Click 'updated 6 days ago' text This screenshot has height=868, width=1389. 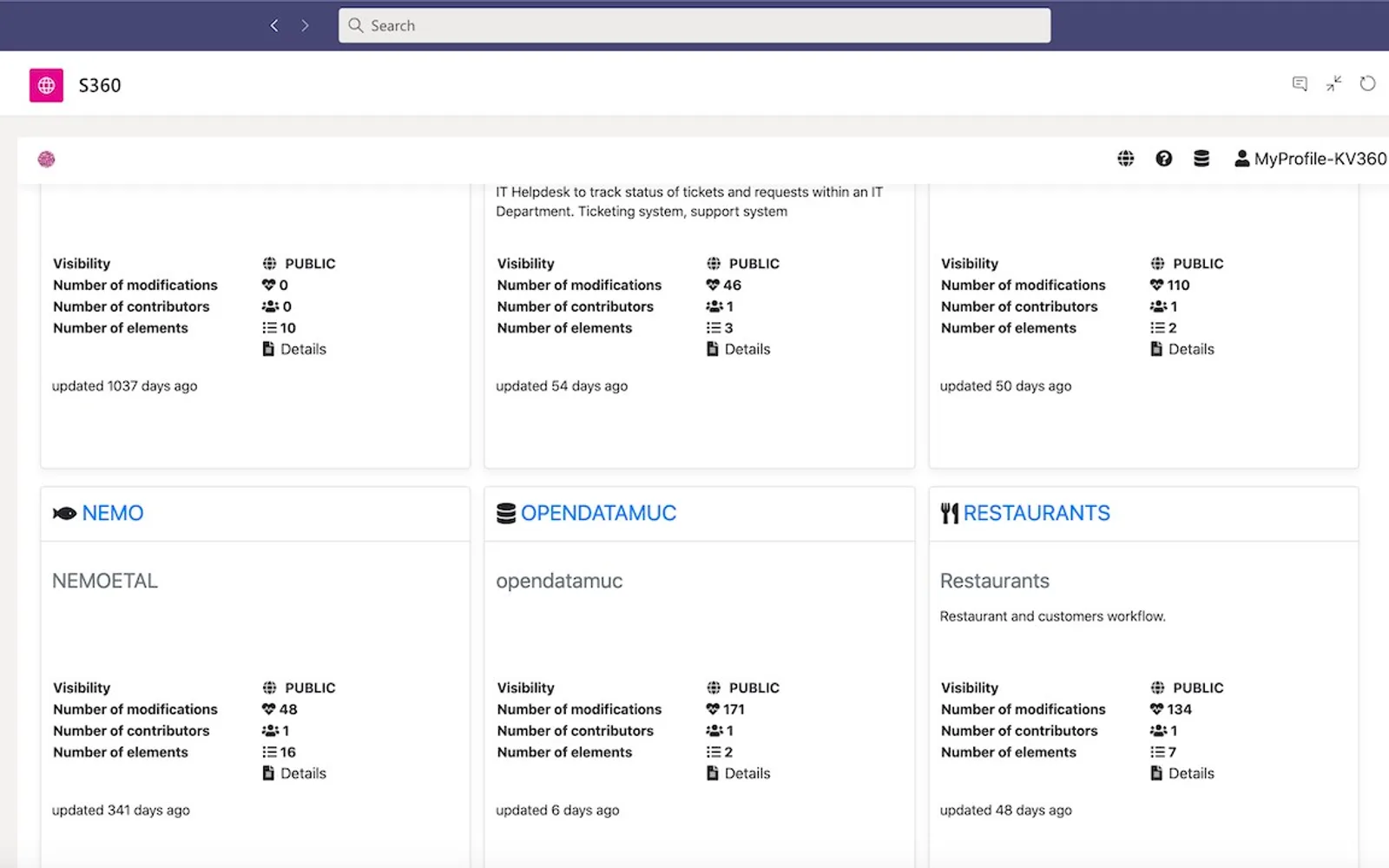tap(557, 810)
